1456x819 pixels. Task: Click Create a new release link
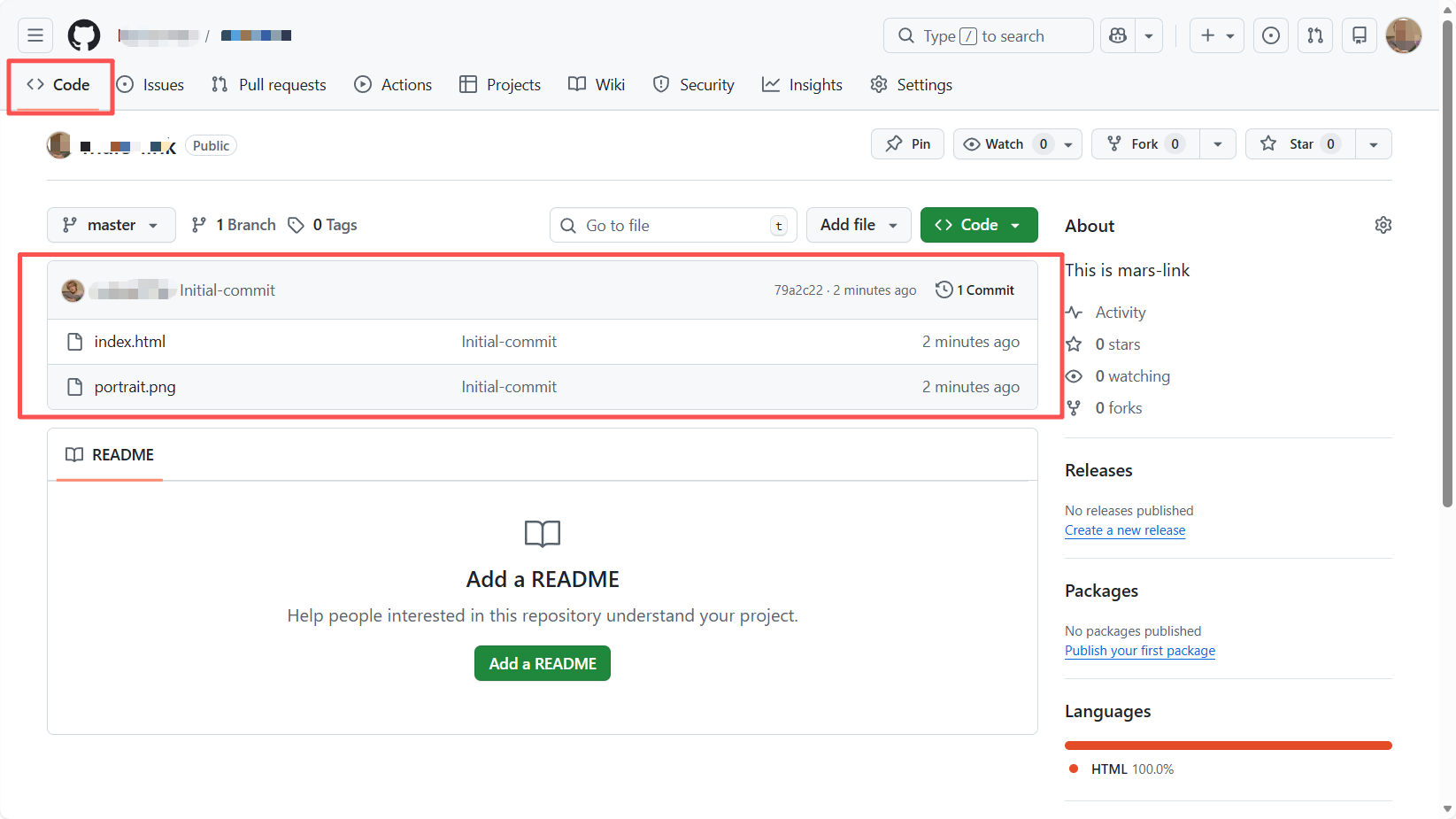pos(1124,530)
